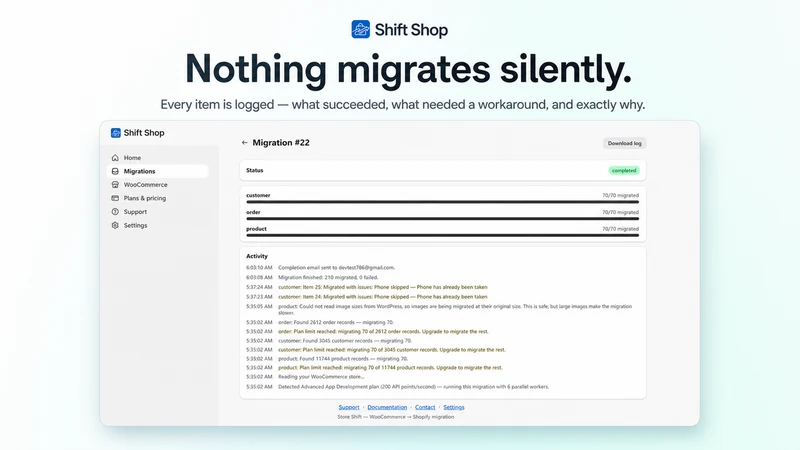This screenshot has height=450, width=800.
Task: Go back using the arrow beside Migration #22
Action: (x=244, y=143)
